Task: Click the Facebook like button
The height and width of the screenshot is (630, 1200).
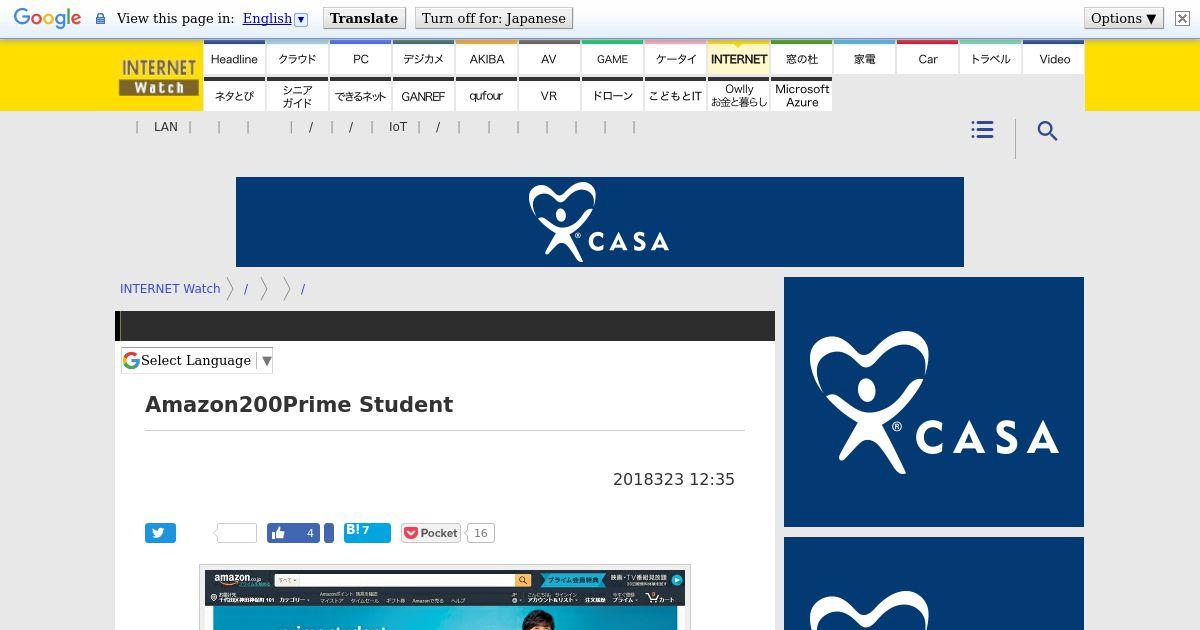Action: pyautogui.click(x=293, y=533)
